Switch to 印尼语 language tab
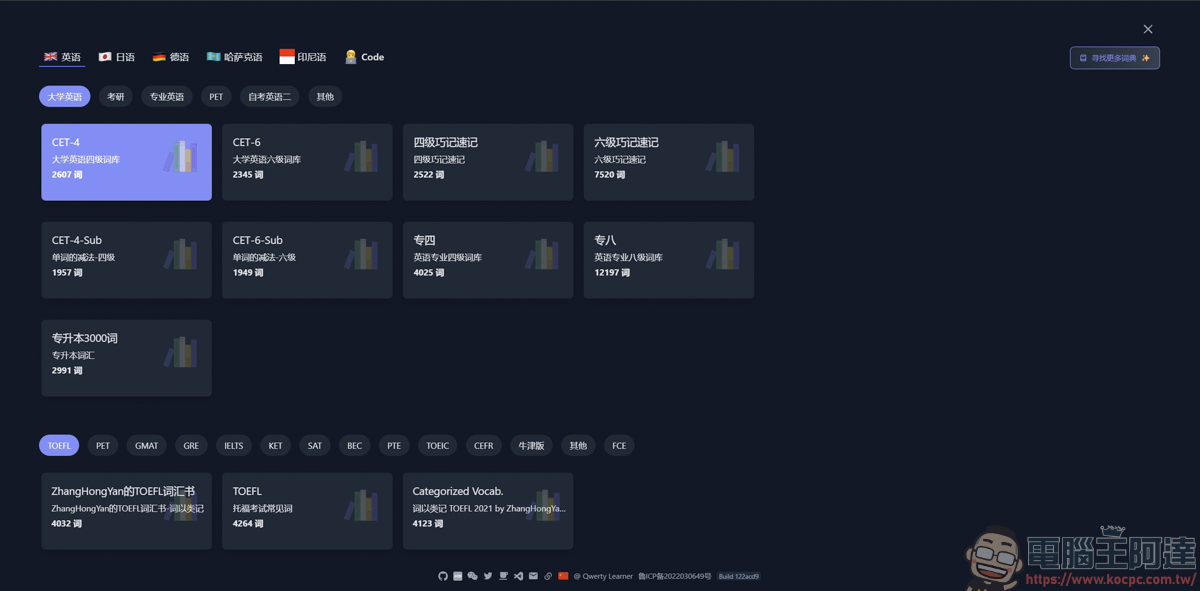This screenshot has height=591, width=1200. (303, 57)
